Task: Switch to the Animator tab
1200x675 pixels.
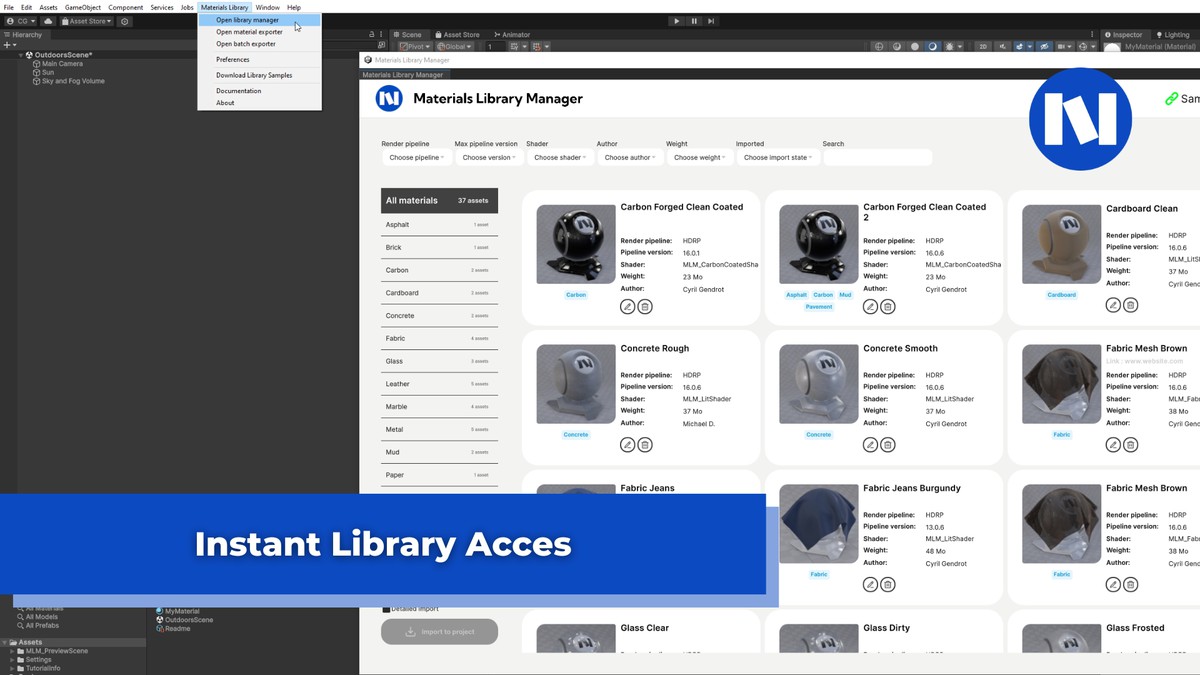Action: pyautogui.click(x=510, y=35)
